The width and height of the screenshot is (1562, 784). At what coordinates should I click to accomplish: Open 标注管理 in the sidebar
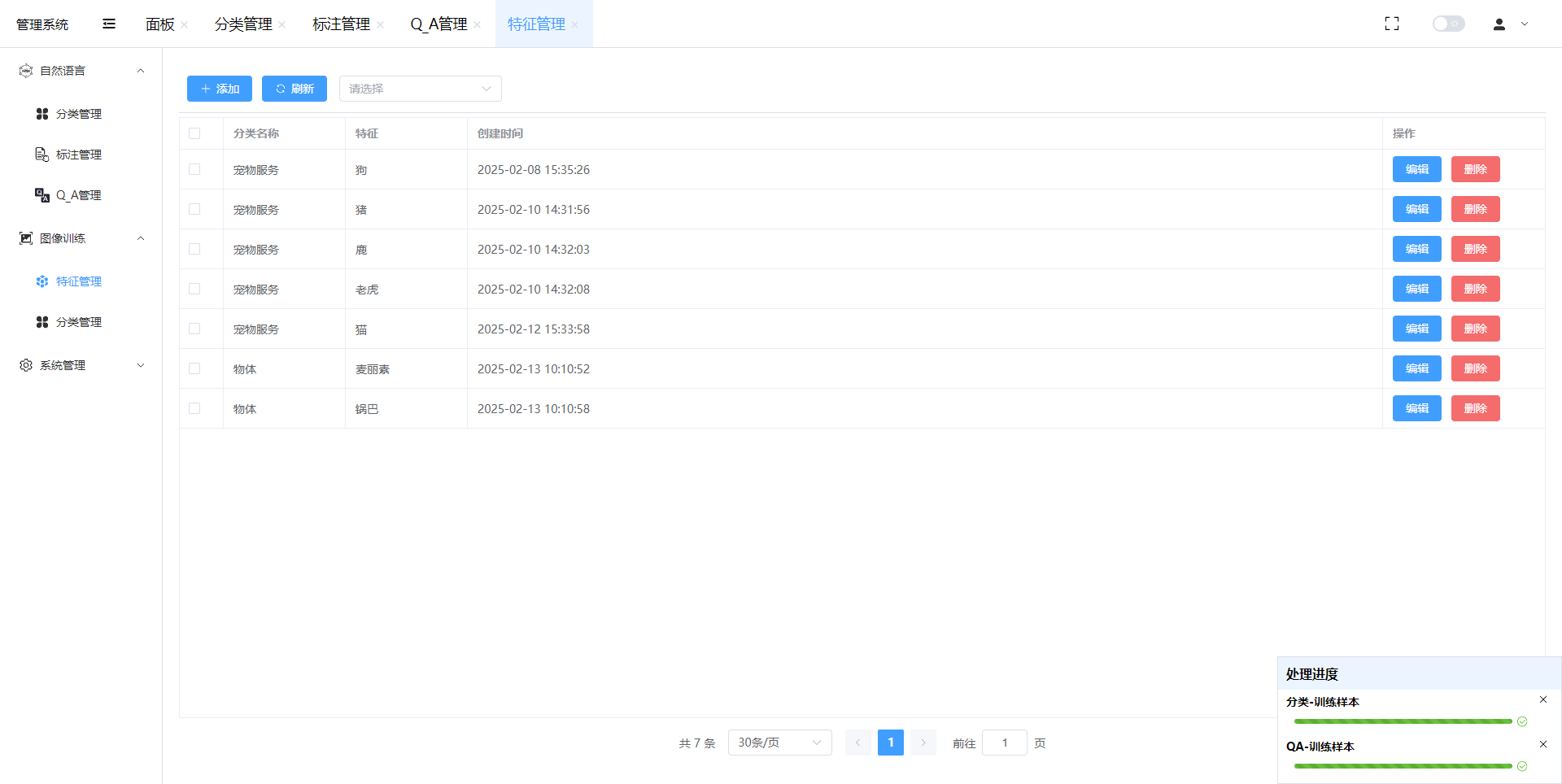coord(81,155)
